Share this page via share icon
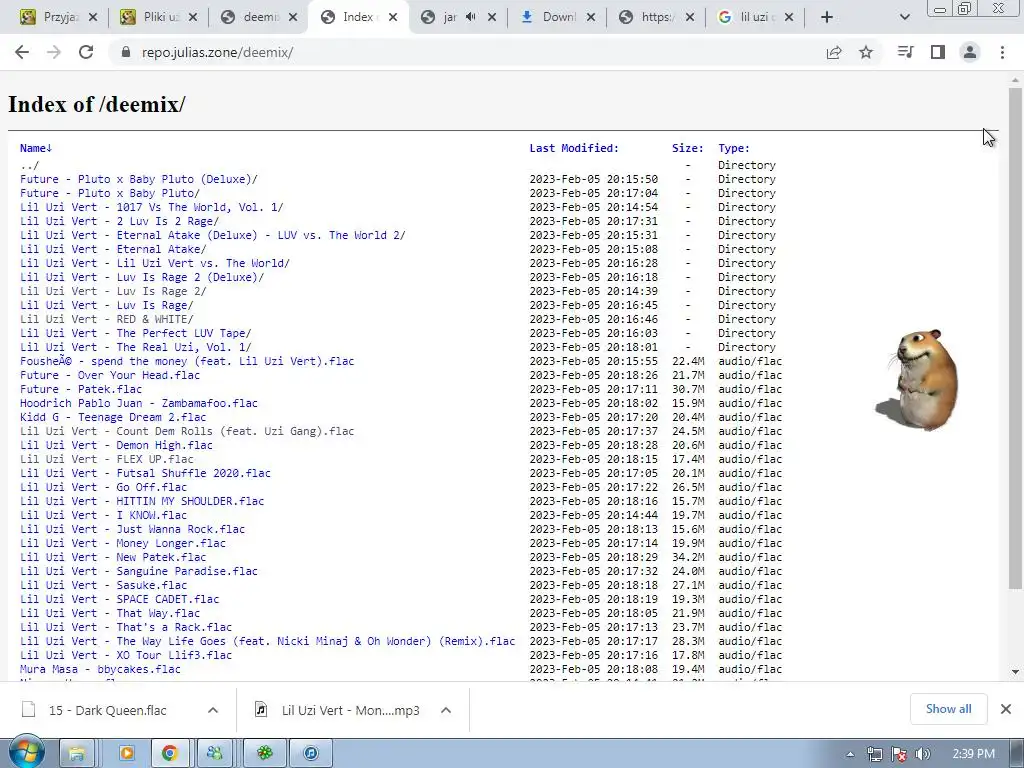1024x768 pixels. (834, 52)
